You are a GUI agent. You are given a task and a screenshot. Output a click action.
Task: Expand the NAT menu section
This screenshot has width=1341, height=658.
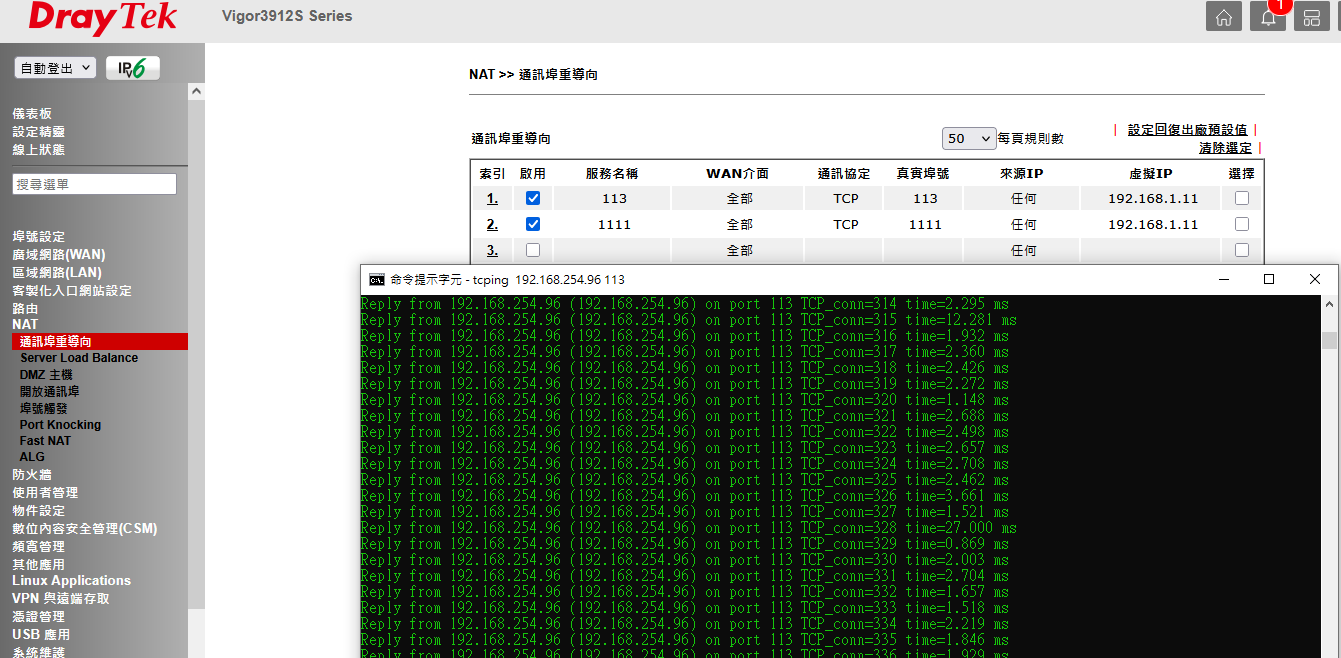25,324
